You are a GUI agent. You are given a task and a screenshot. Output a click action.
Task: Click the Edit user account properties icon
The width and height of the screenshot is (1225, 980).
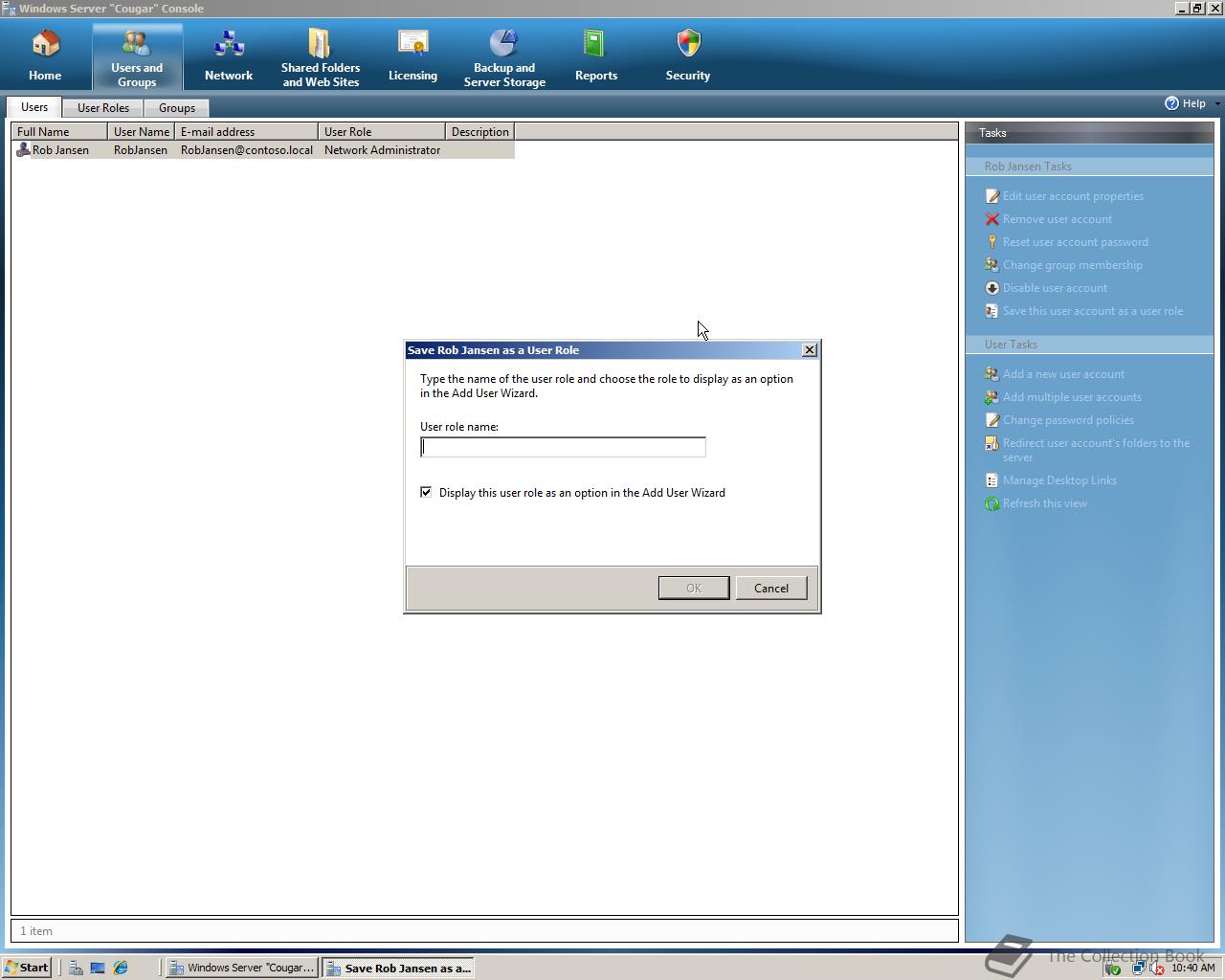click(x=992, y=196)
